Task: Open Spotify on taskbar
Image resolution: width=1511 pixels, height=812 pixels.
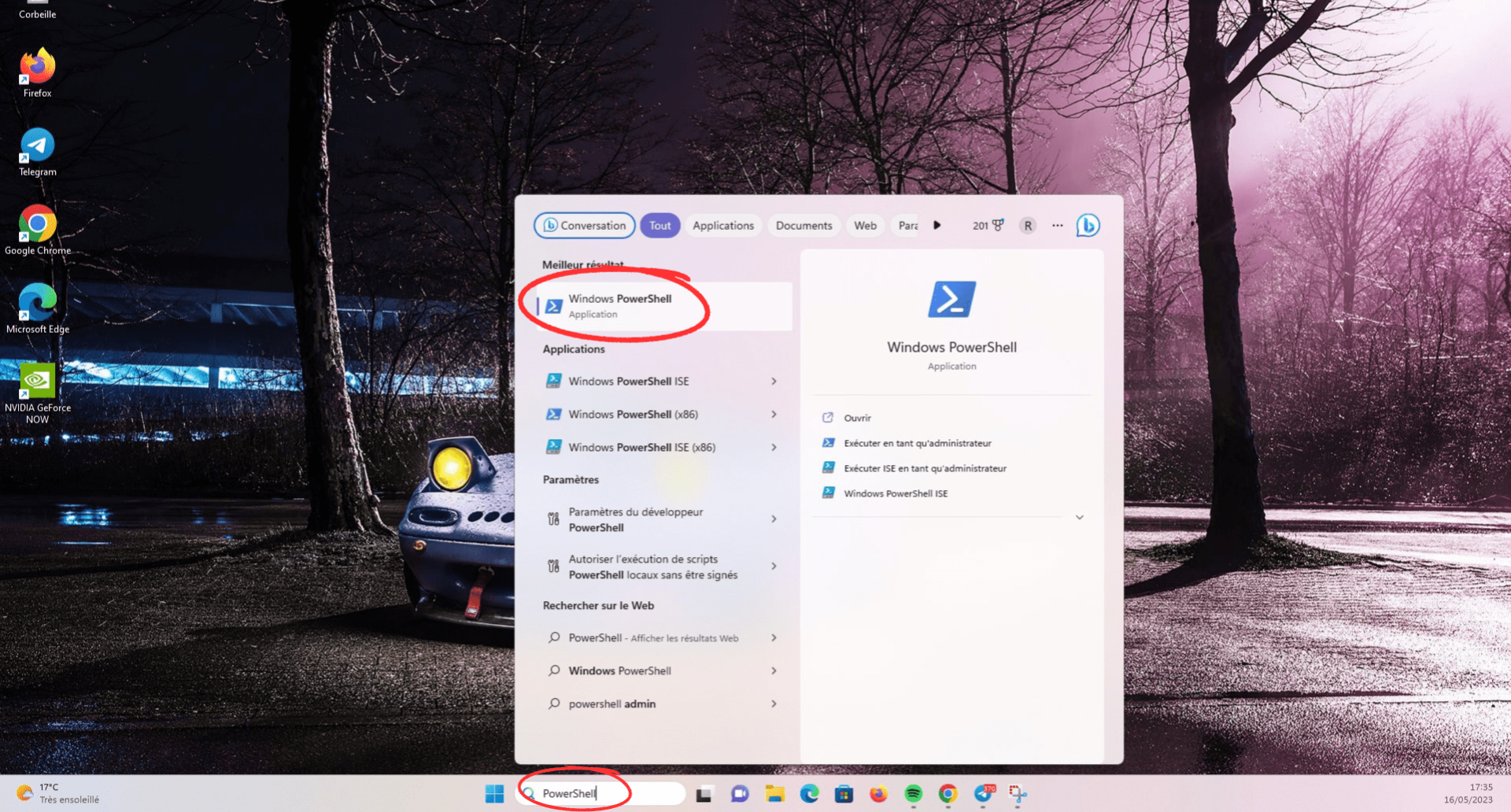Action: pos(913,794)
